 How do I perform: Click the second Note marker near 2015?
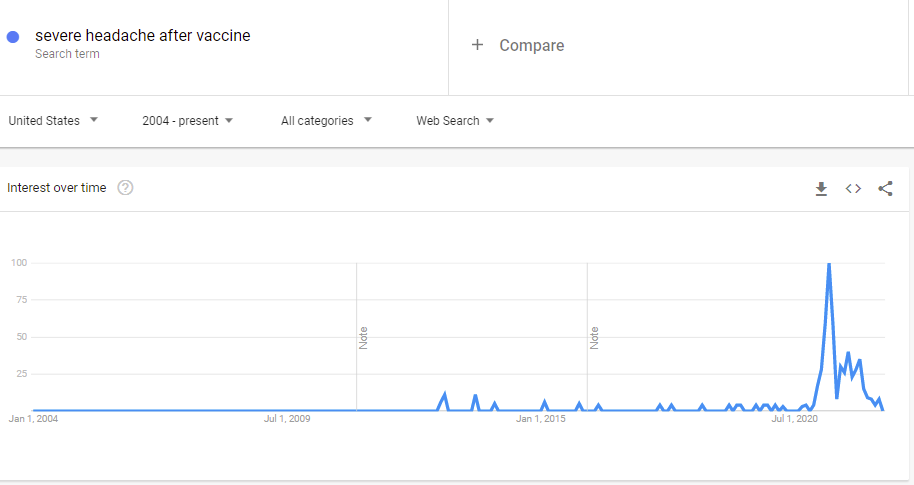594,338
